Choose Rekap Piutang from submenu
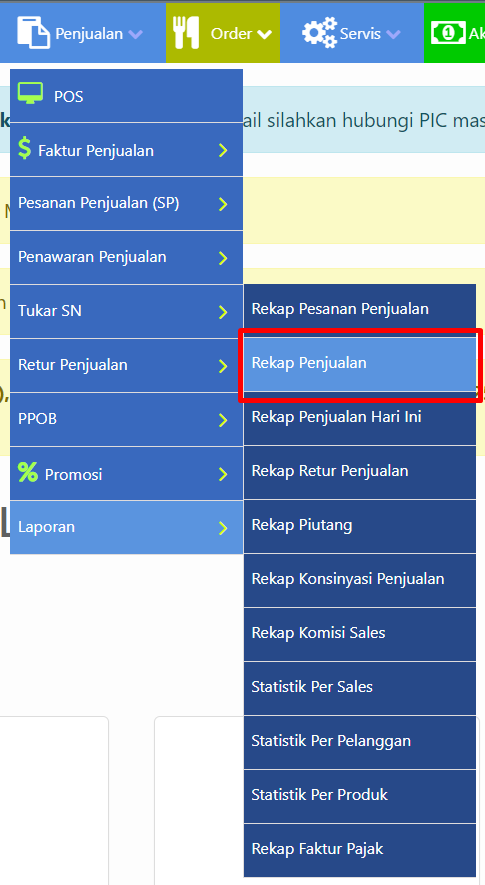 tap(360, 526)
